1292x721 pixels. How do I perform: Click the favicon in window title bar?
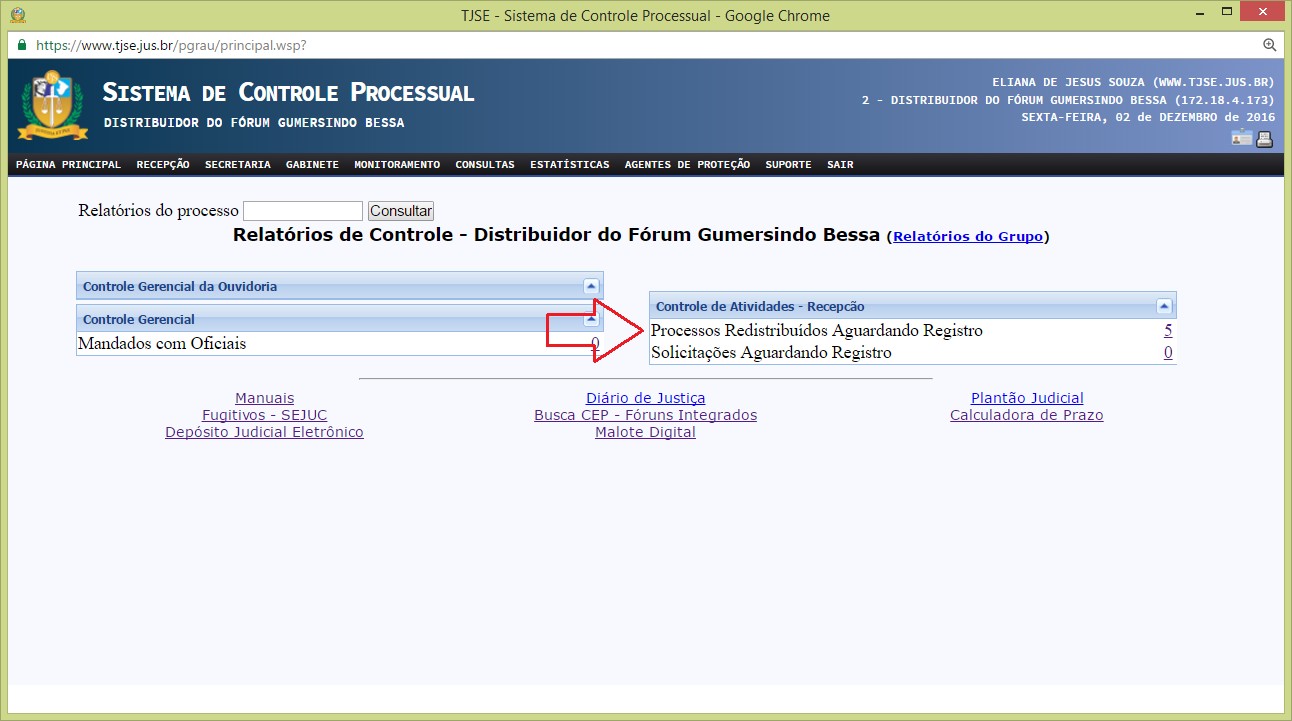(18, 15)
